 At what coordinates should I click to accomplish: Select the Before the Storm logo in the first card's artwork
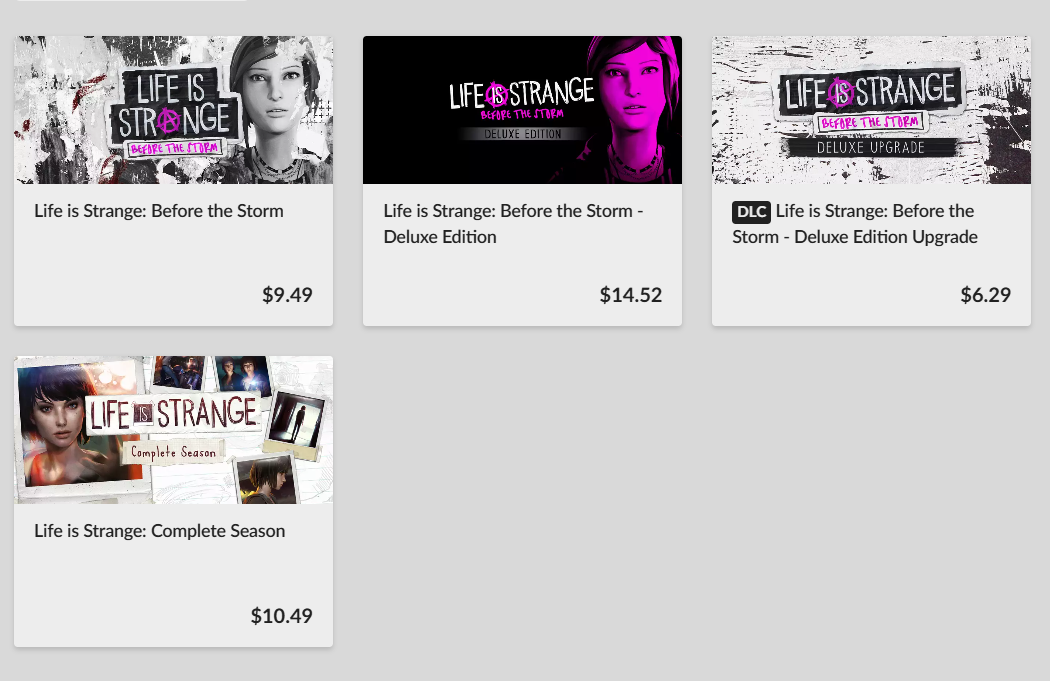tap(173, 111)
